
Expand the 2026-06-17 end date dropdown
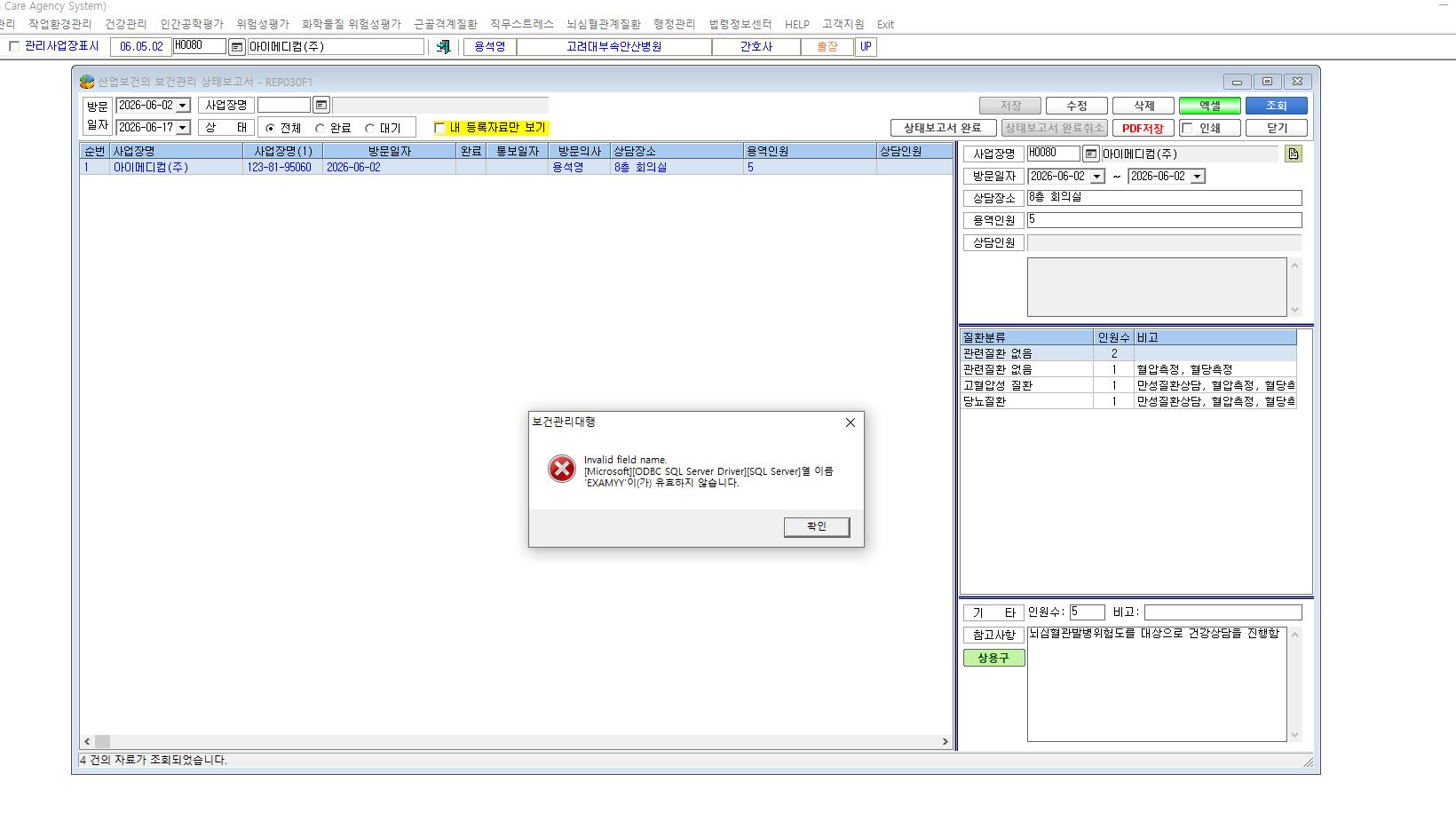[x=183, y=128]
